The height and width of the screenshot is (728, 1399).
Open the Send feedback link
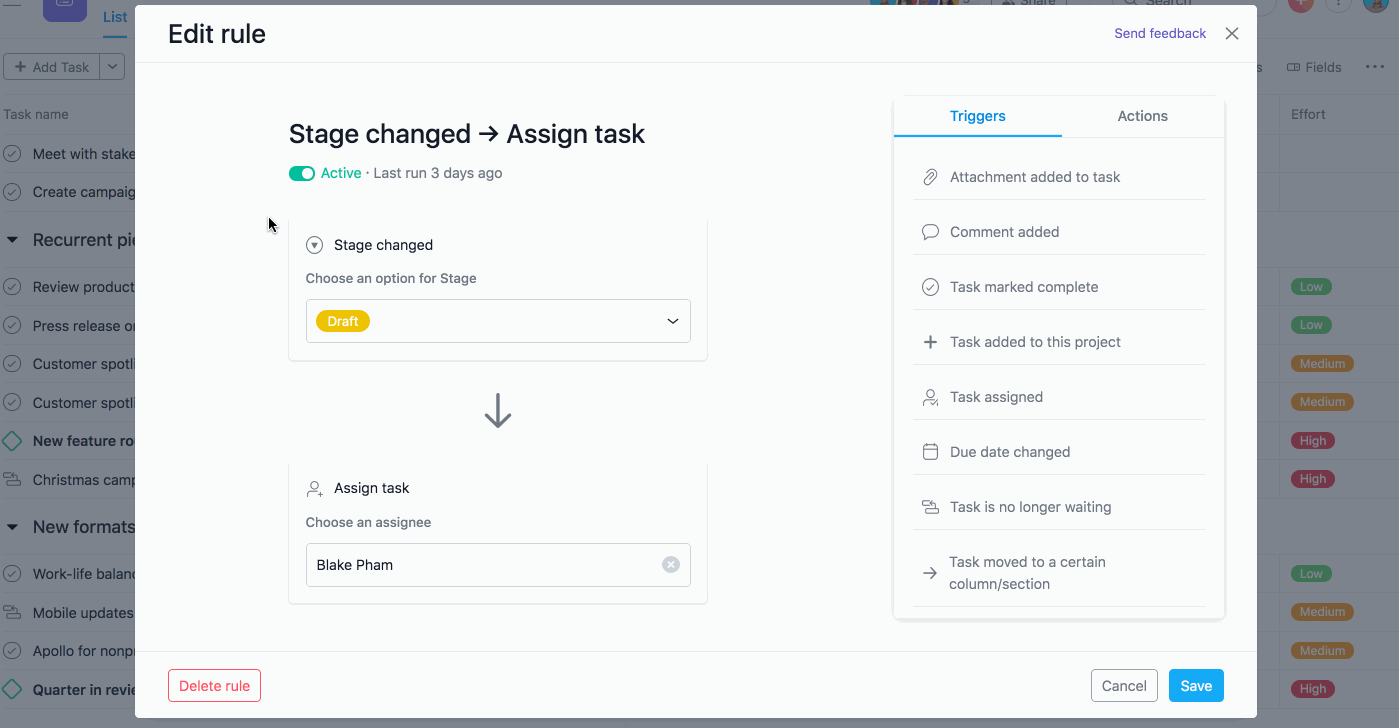click(x=1160, y=33)
